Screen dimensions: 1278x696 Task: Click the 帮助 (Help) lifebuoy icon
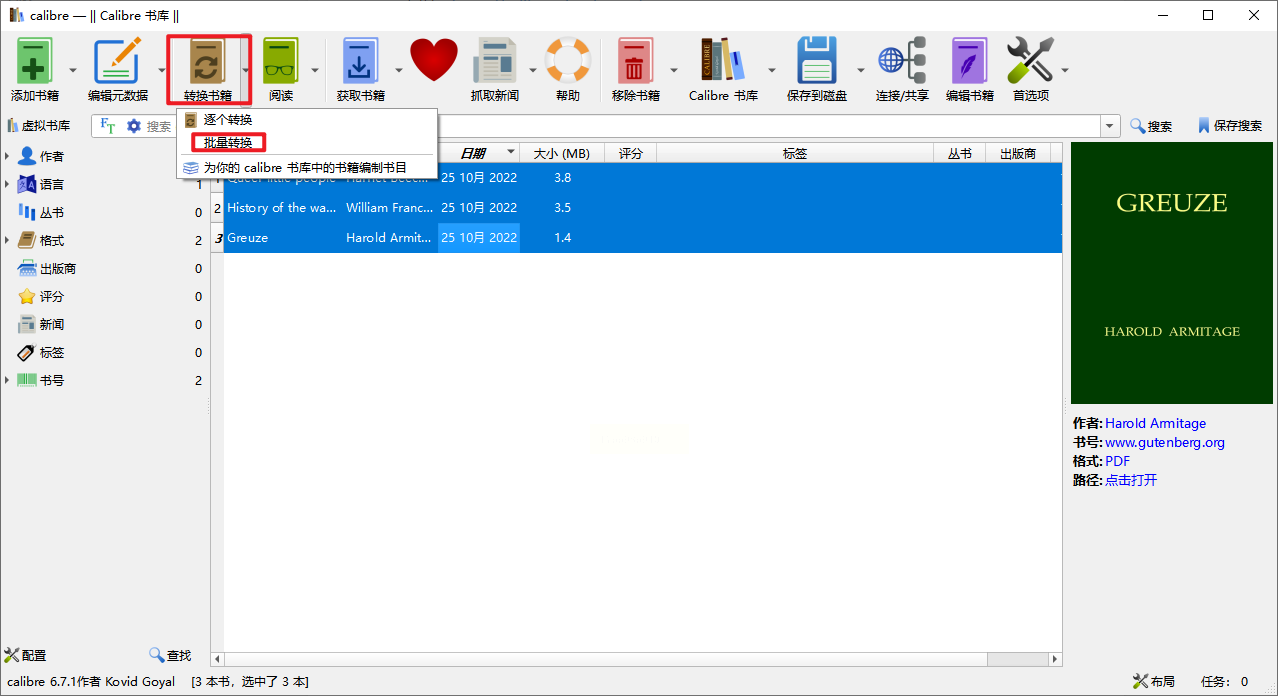point(567,62)
